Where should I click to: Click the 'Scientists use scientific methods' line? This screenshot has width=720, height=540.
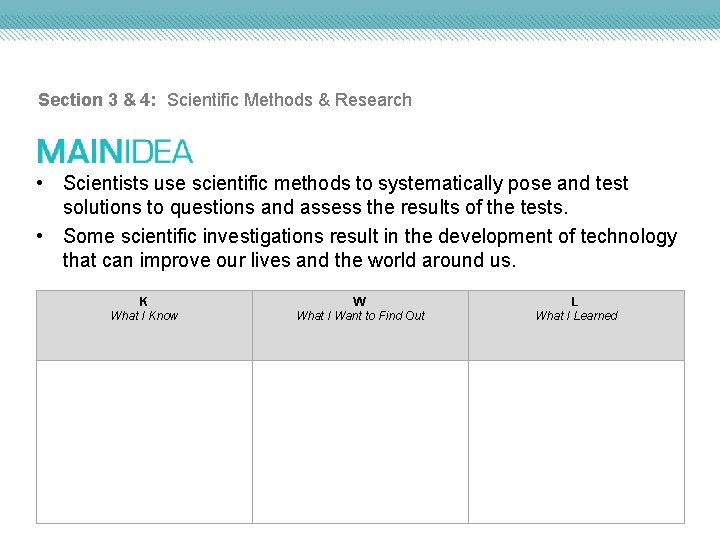point(346,184)
